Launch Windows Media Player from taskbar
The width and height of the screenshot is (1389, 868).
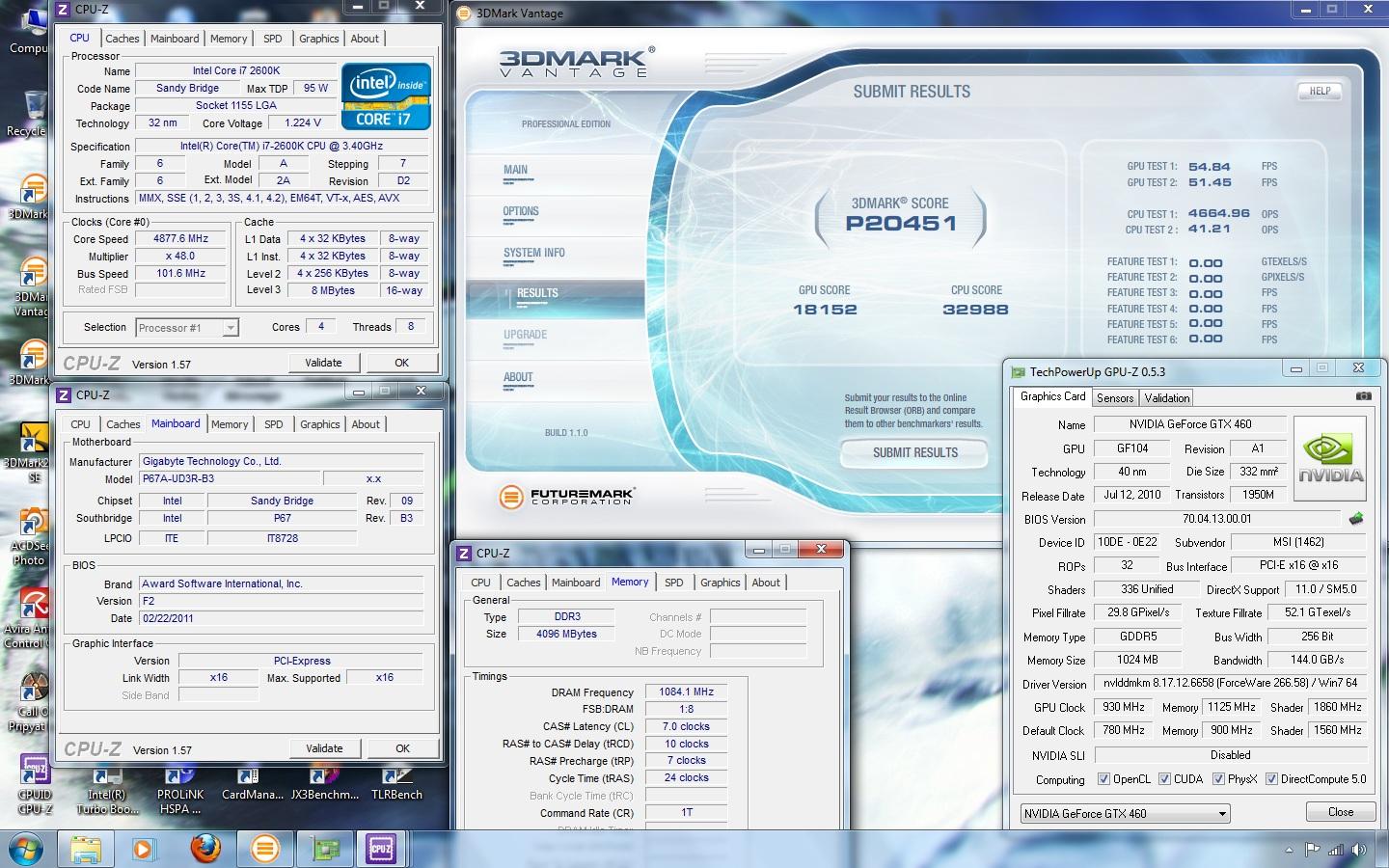[x=143, y=850]
